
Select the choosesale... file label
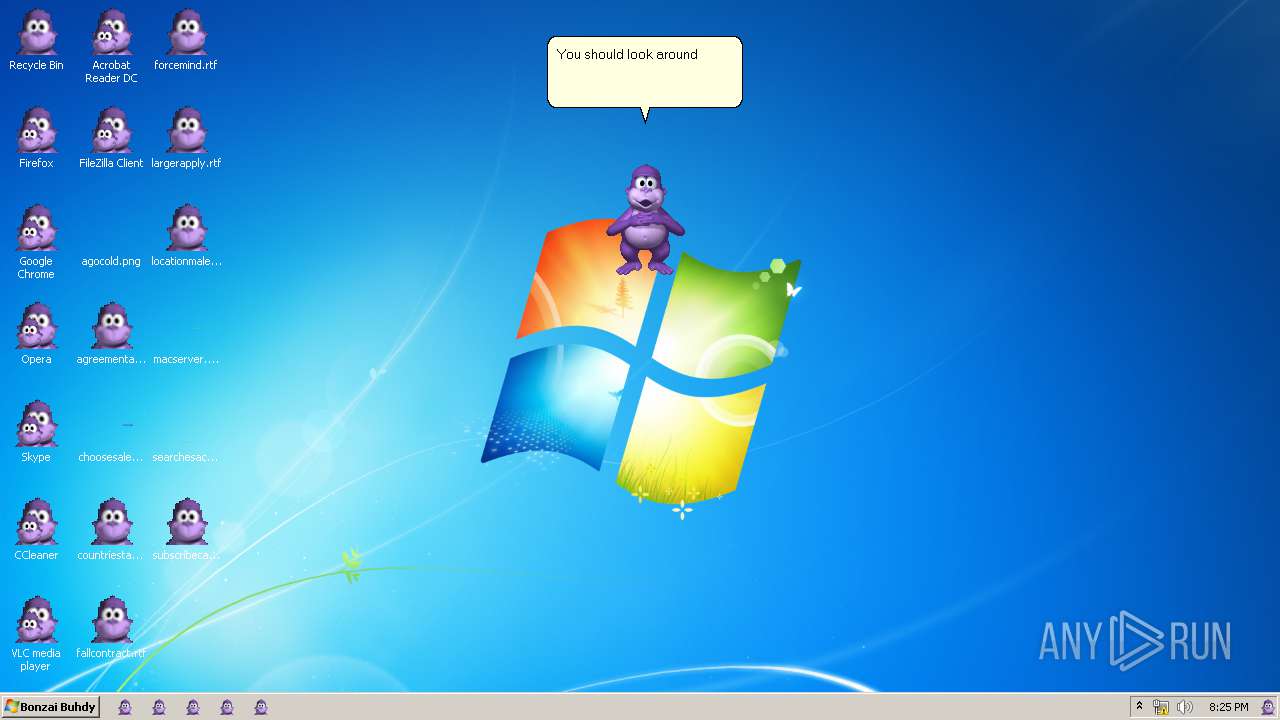click(111, 457)
